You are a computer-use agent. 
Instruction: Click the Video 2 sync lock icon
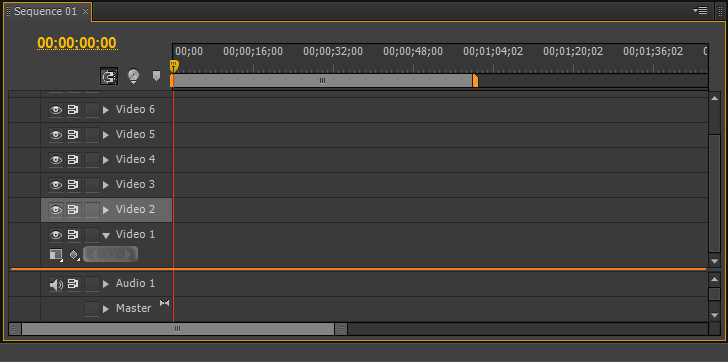pos(73,210)
